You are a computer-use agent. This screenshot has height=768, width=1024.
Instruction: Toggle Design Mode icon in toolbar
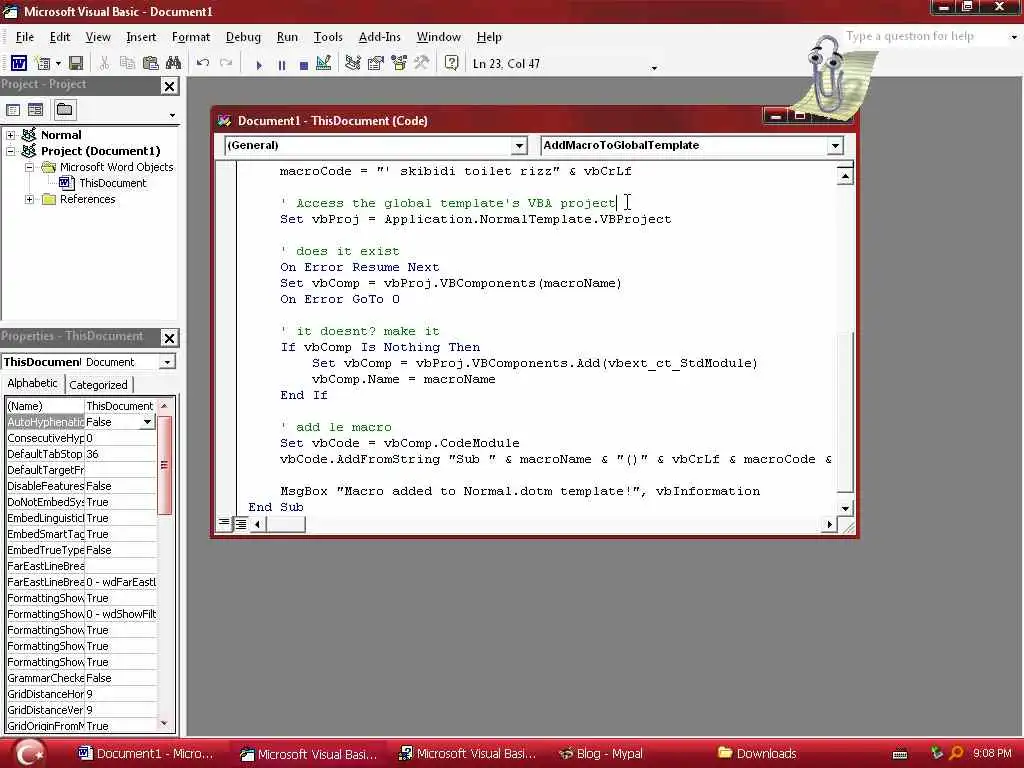[x=323, y=63]
